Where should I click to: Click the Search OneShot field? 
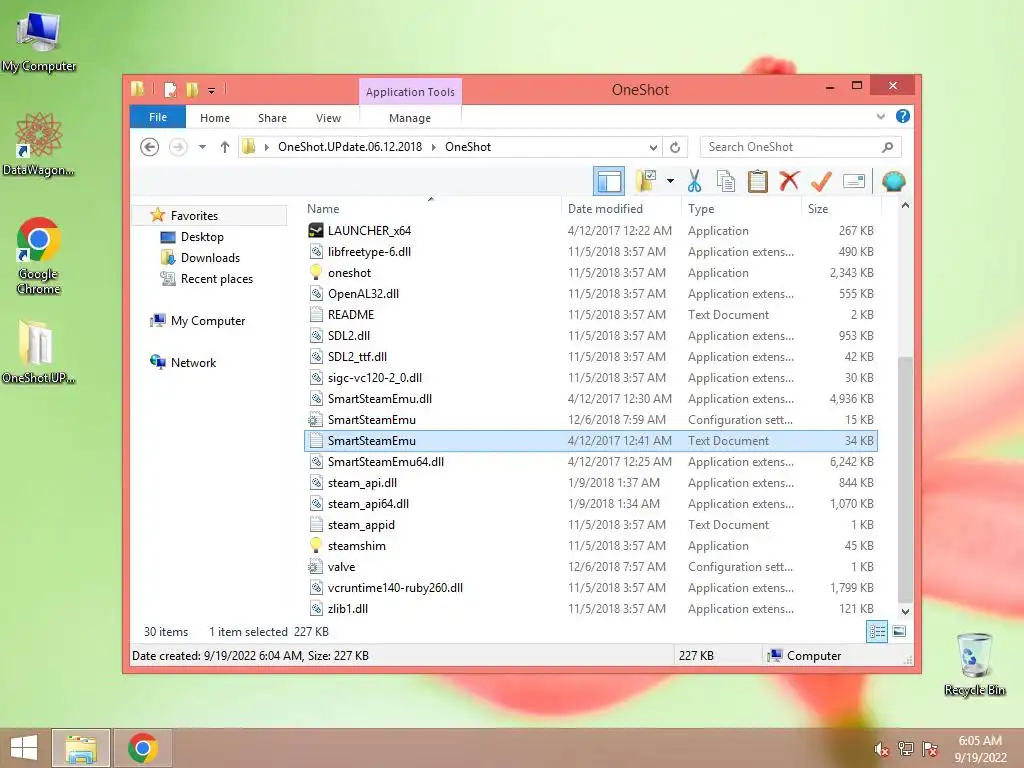click(x=800, y=147)
